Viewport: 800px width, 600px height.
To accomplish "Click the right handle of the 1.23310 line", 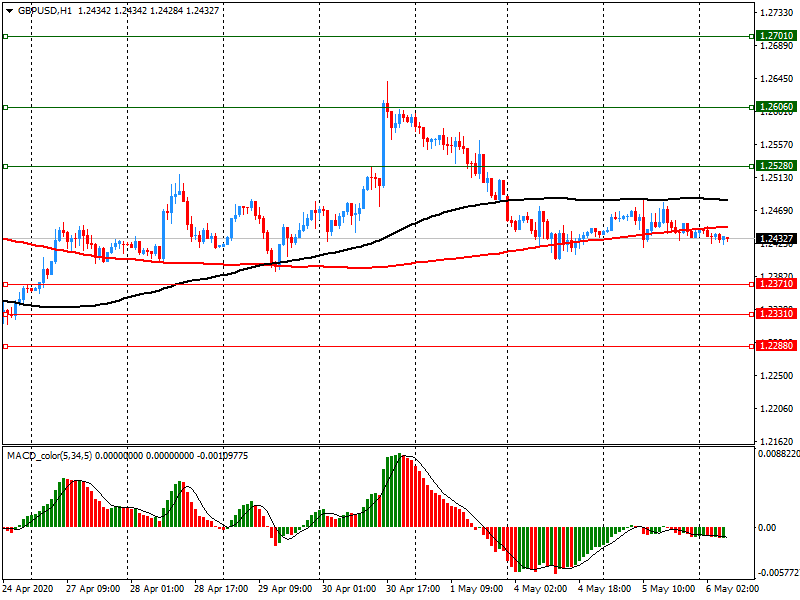I will point(752,315).
